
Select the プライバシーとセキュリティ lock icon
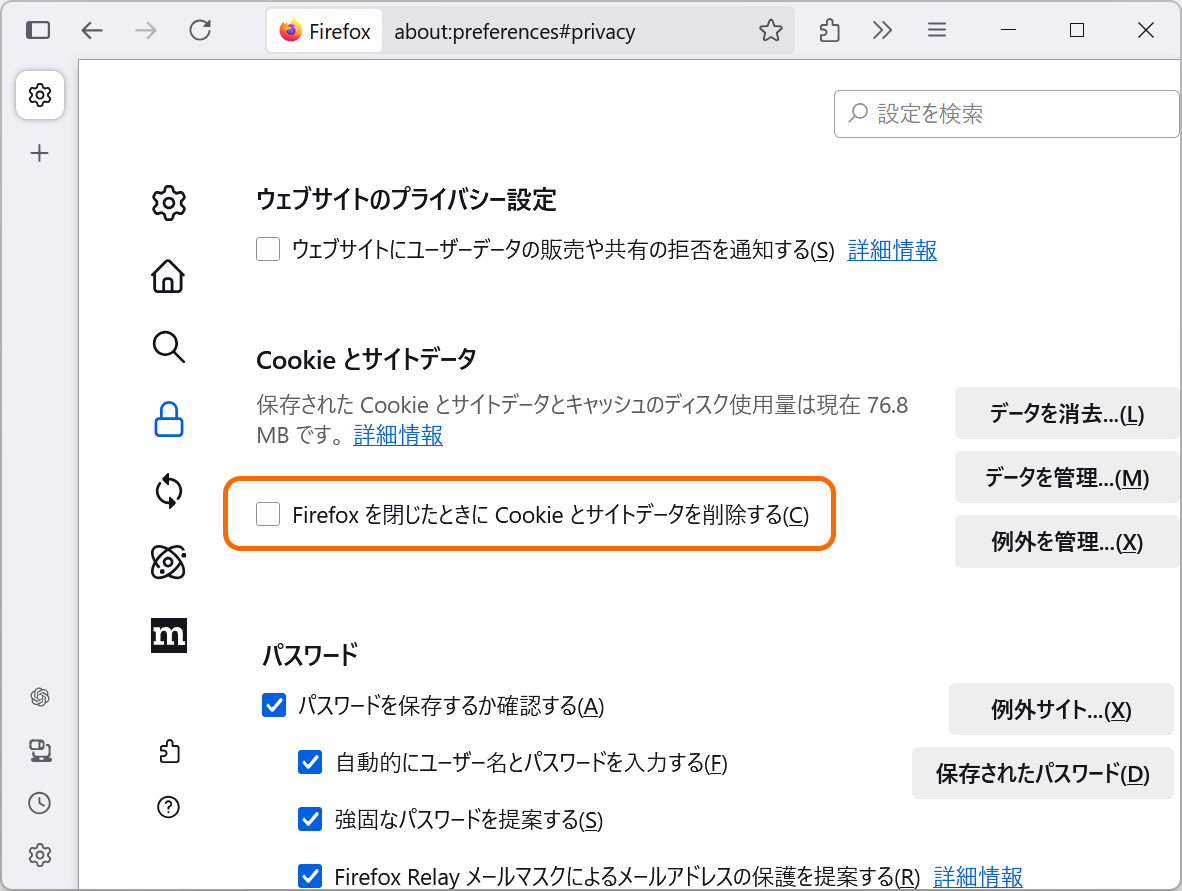(x=169, y=420)
